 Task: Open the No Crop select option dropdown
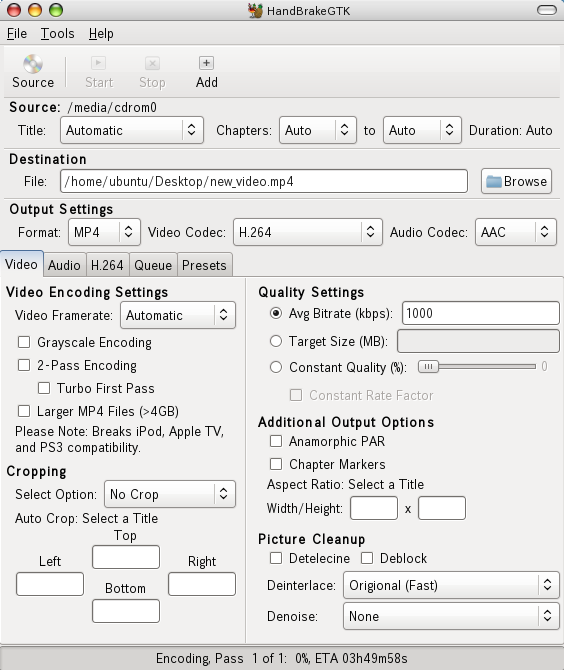170,494
